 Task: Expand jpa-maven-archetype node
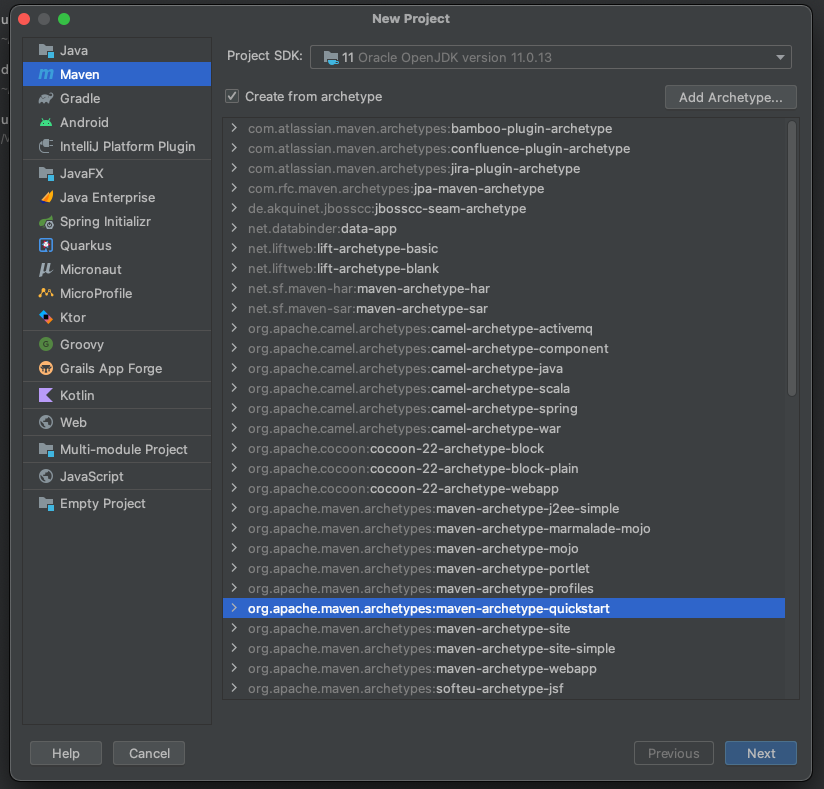click(234, 188)
